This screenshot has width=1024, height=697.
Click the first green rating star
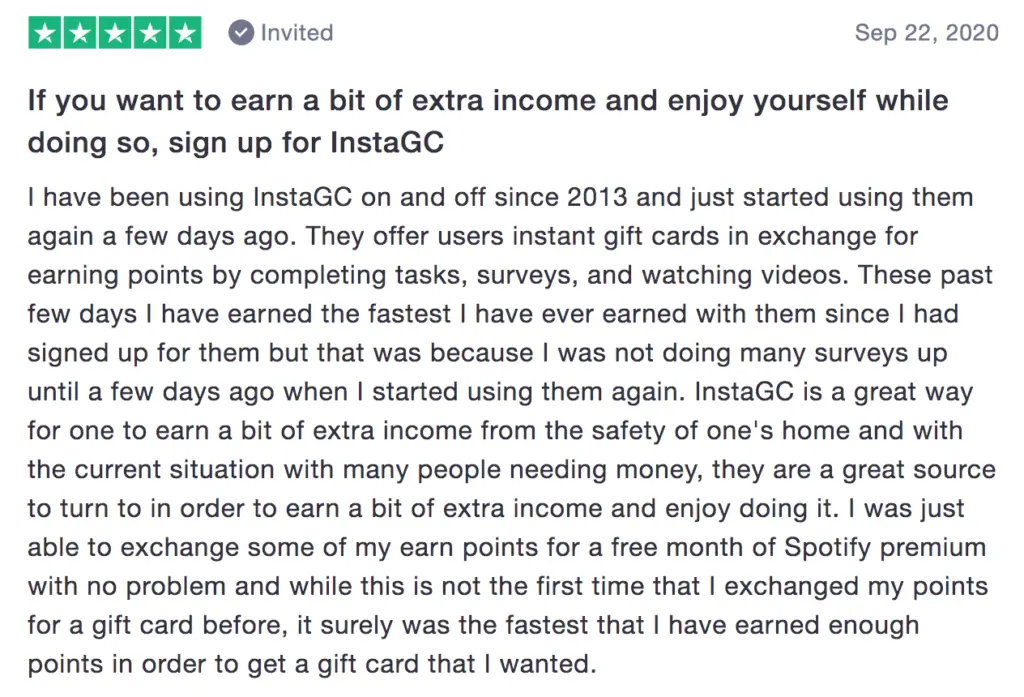[x=45, y=33]
